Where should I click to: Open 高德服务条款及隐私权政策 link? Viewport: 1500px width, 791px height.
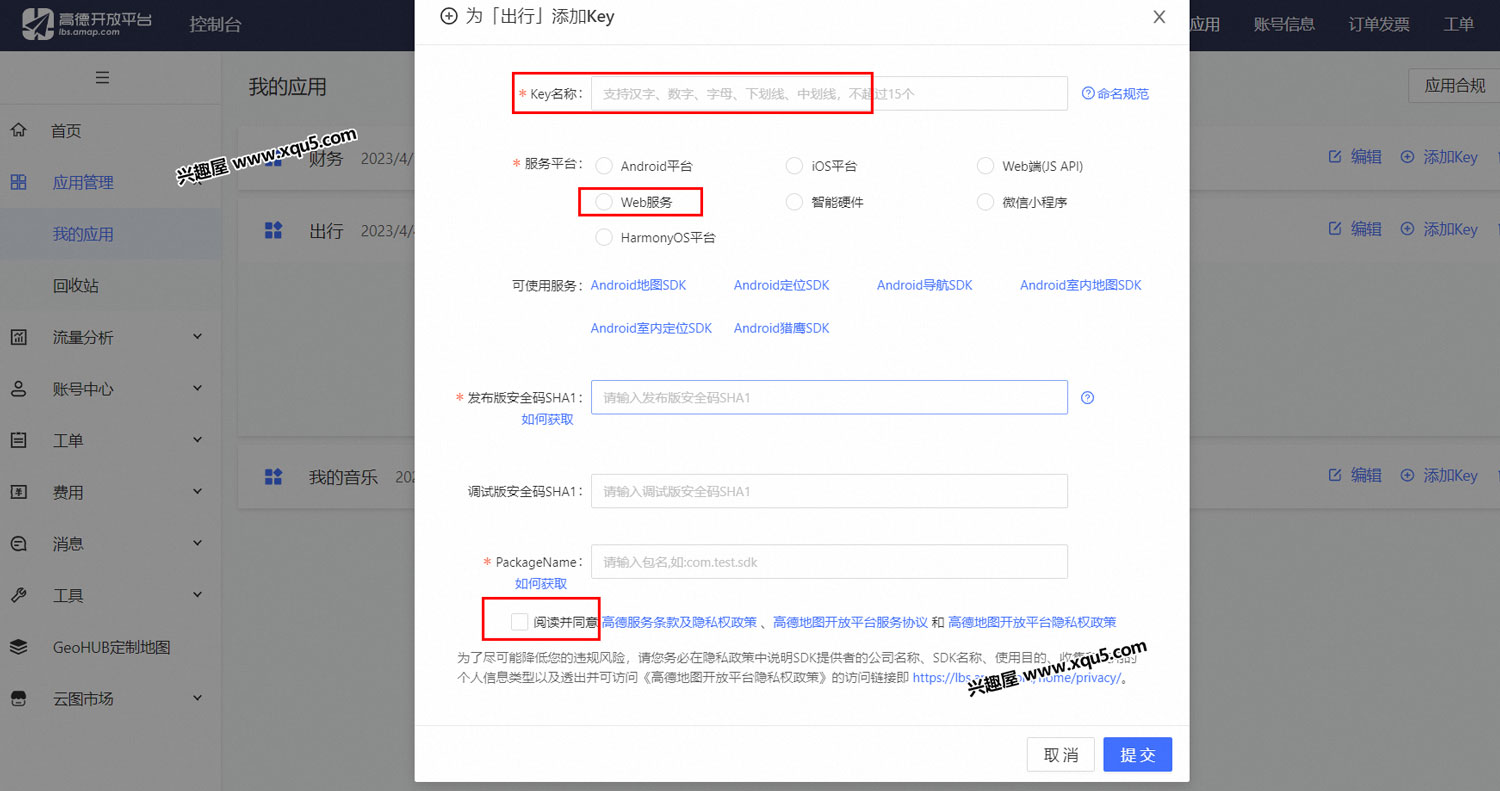click(679, 622)
